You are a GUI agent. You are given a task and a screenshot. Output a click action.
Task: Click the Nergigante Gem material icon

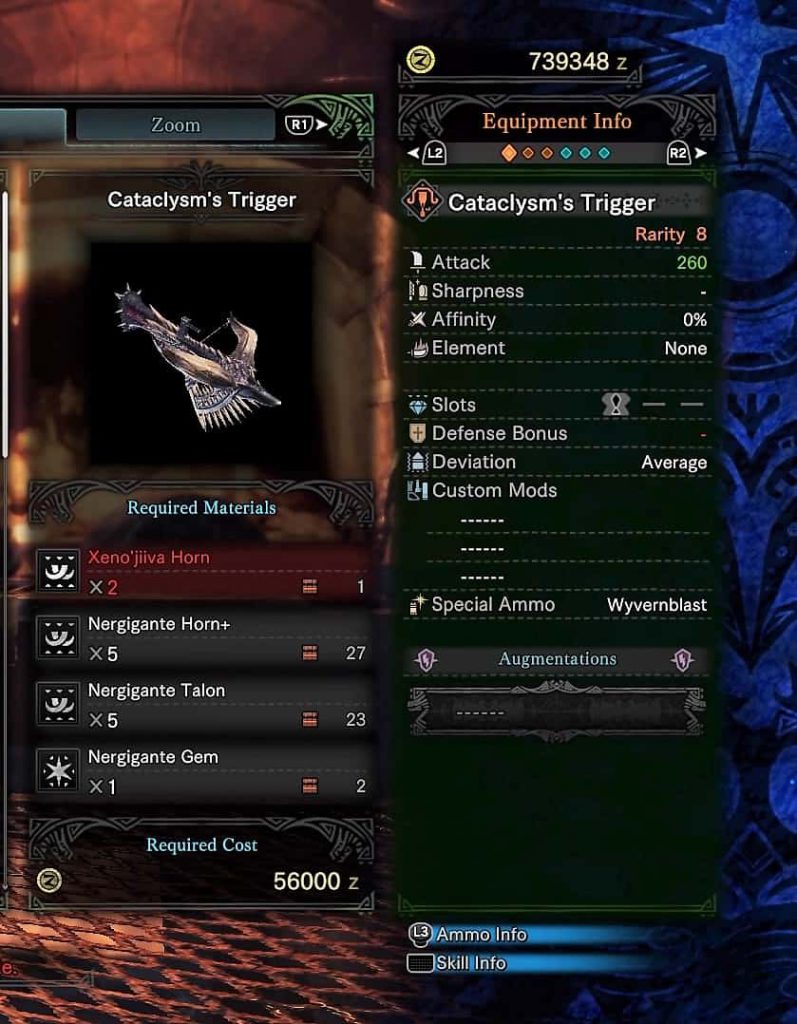tap(57, 771)
